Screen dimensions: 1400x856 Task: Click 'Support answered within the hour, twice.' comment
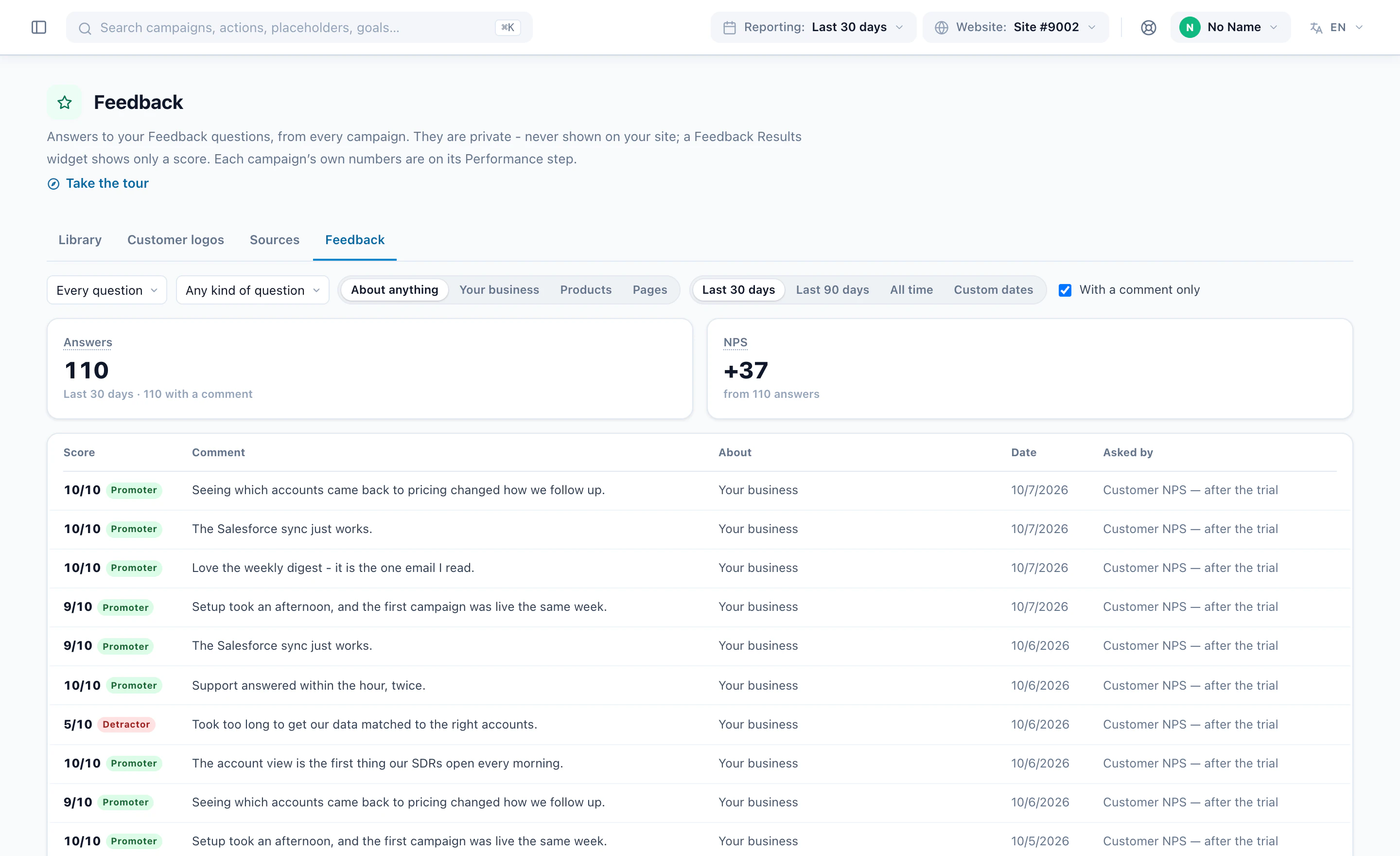[309, 685]
